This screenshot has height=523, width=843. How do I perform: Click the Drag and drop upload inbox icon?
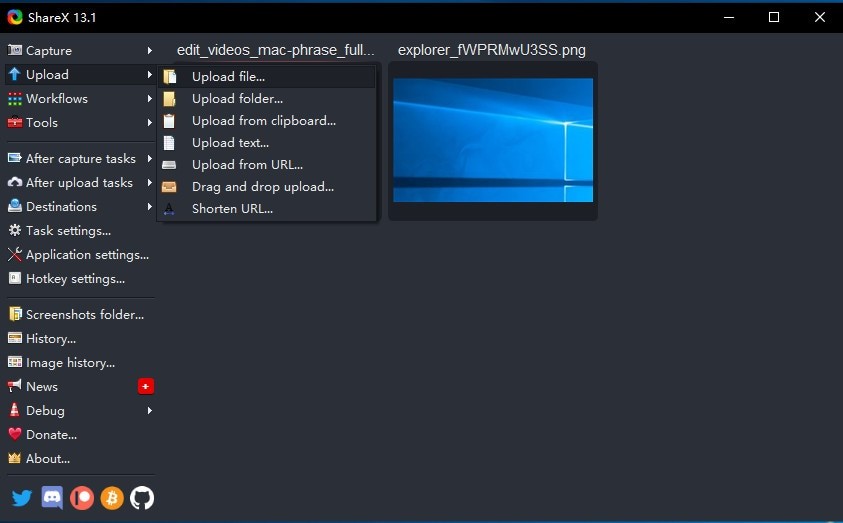(169, 187)
